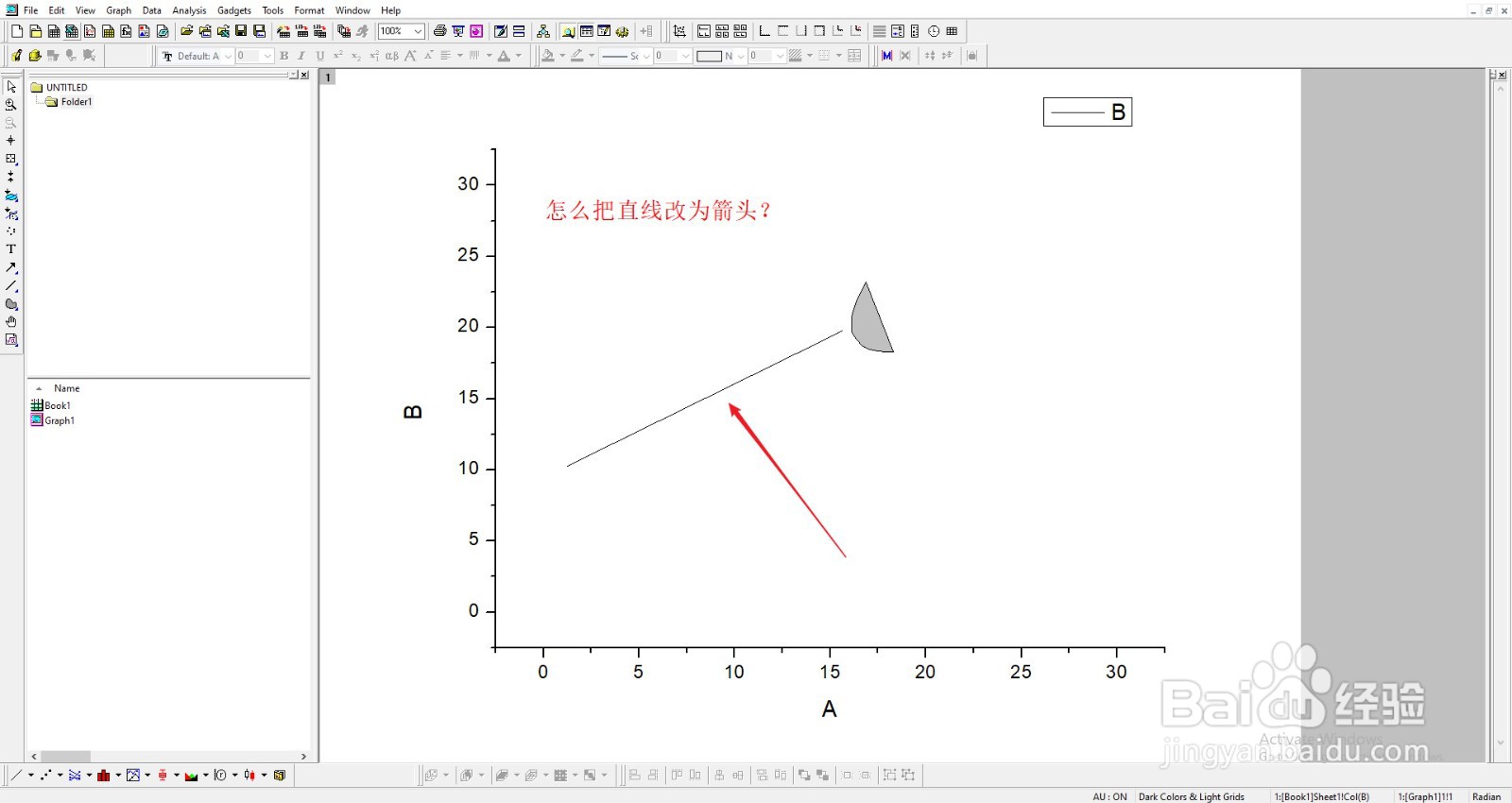Click the graph legend box B

click(1088, 112)
